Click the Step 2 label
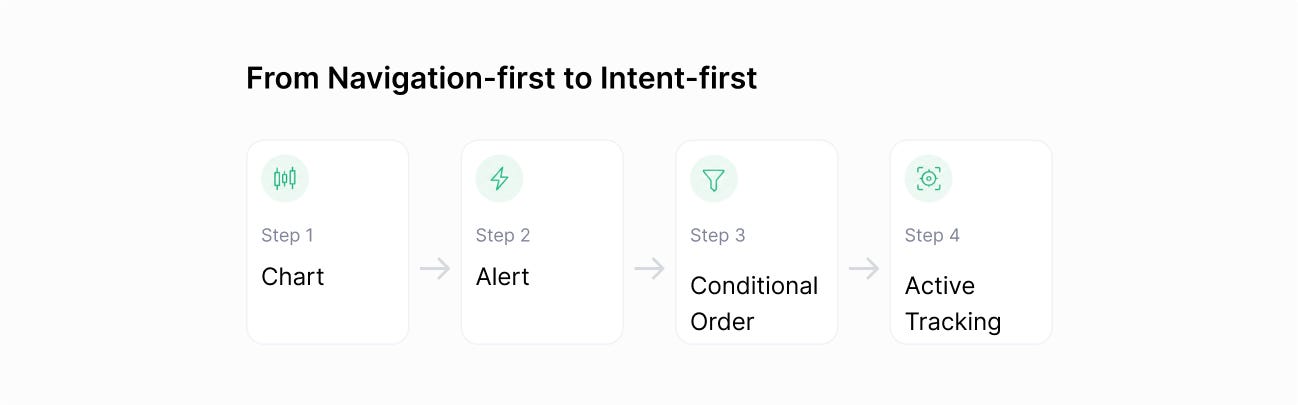 [x=503, y=236]
